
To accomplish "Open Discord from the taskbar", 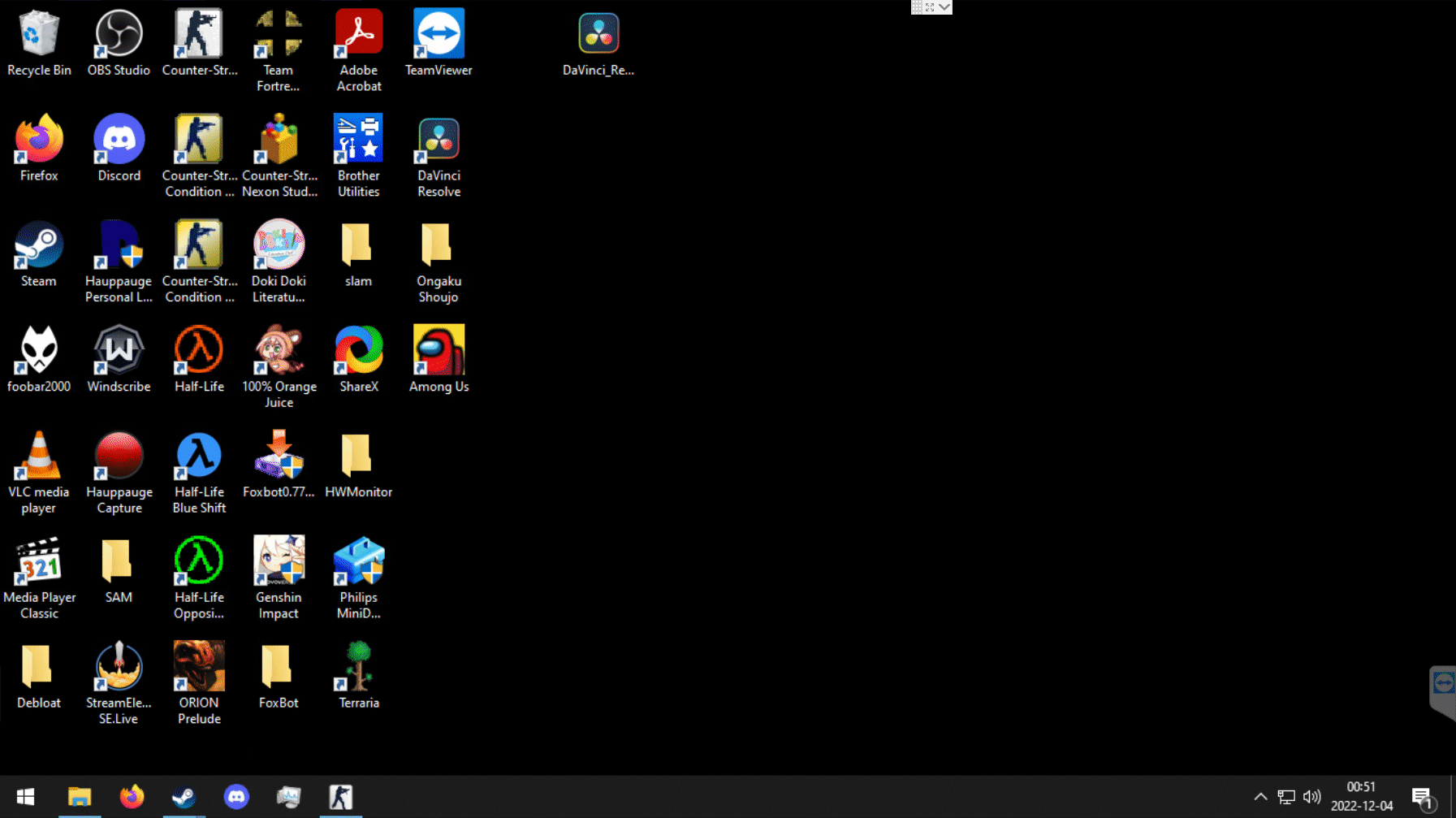I will tap(236, 797).
